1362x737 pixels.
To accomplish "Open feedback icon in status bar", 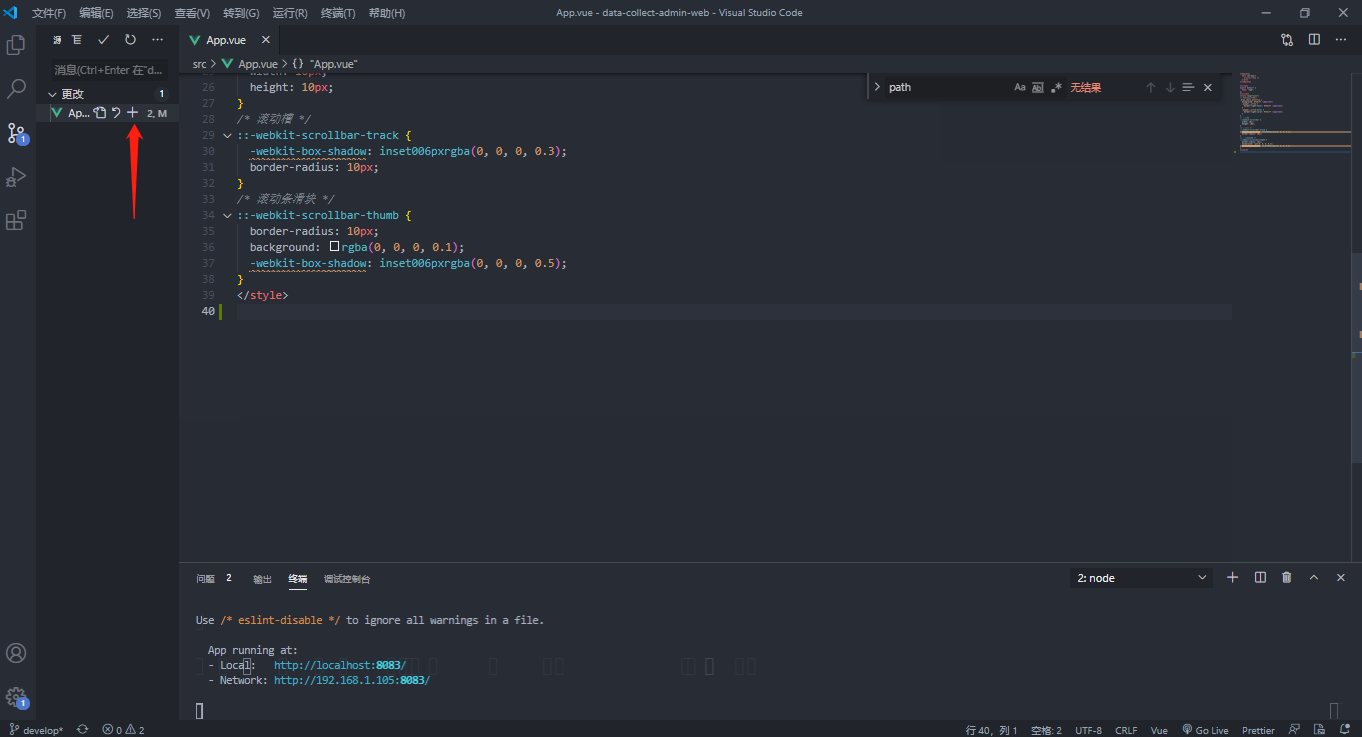I will click(x=1295, y=730).
